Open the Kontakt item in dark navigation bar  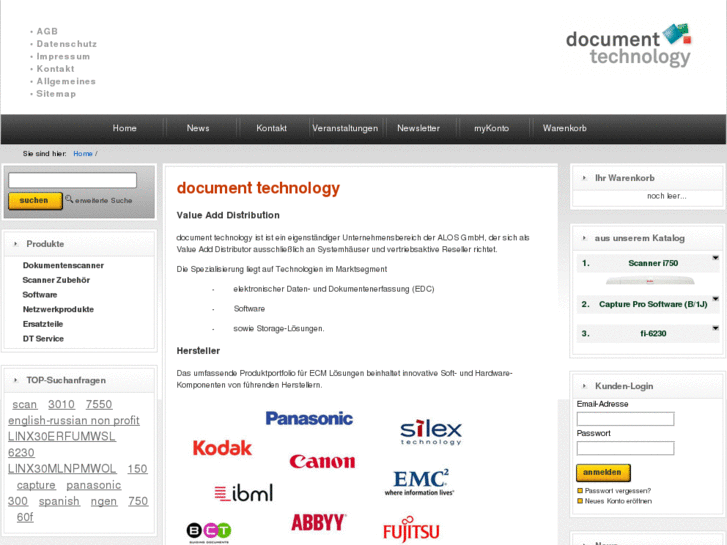[x=271, y=128]
